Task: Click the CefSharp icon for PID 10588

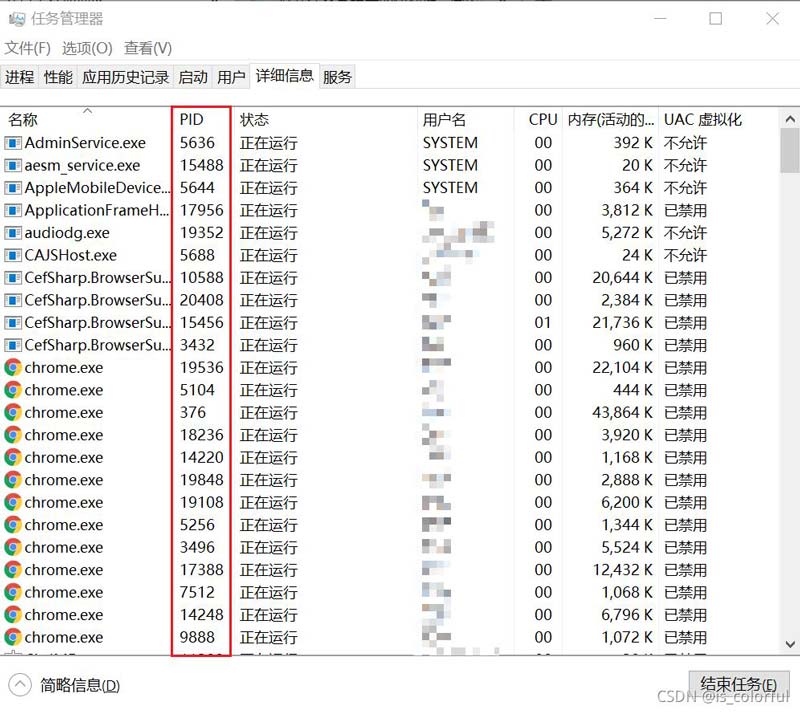Action: click(13, 277)
